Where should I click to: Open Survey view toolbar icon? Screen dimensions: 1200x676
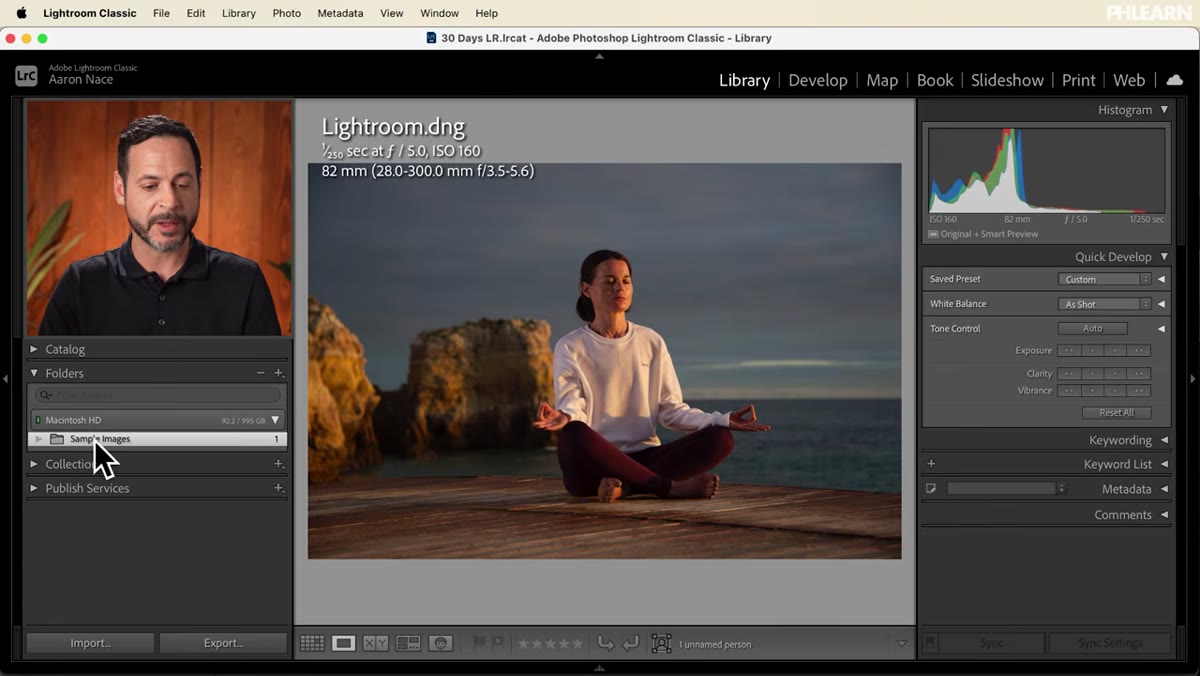(408, 644)
